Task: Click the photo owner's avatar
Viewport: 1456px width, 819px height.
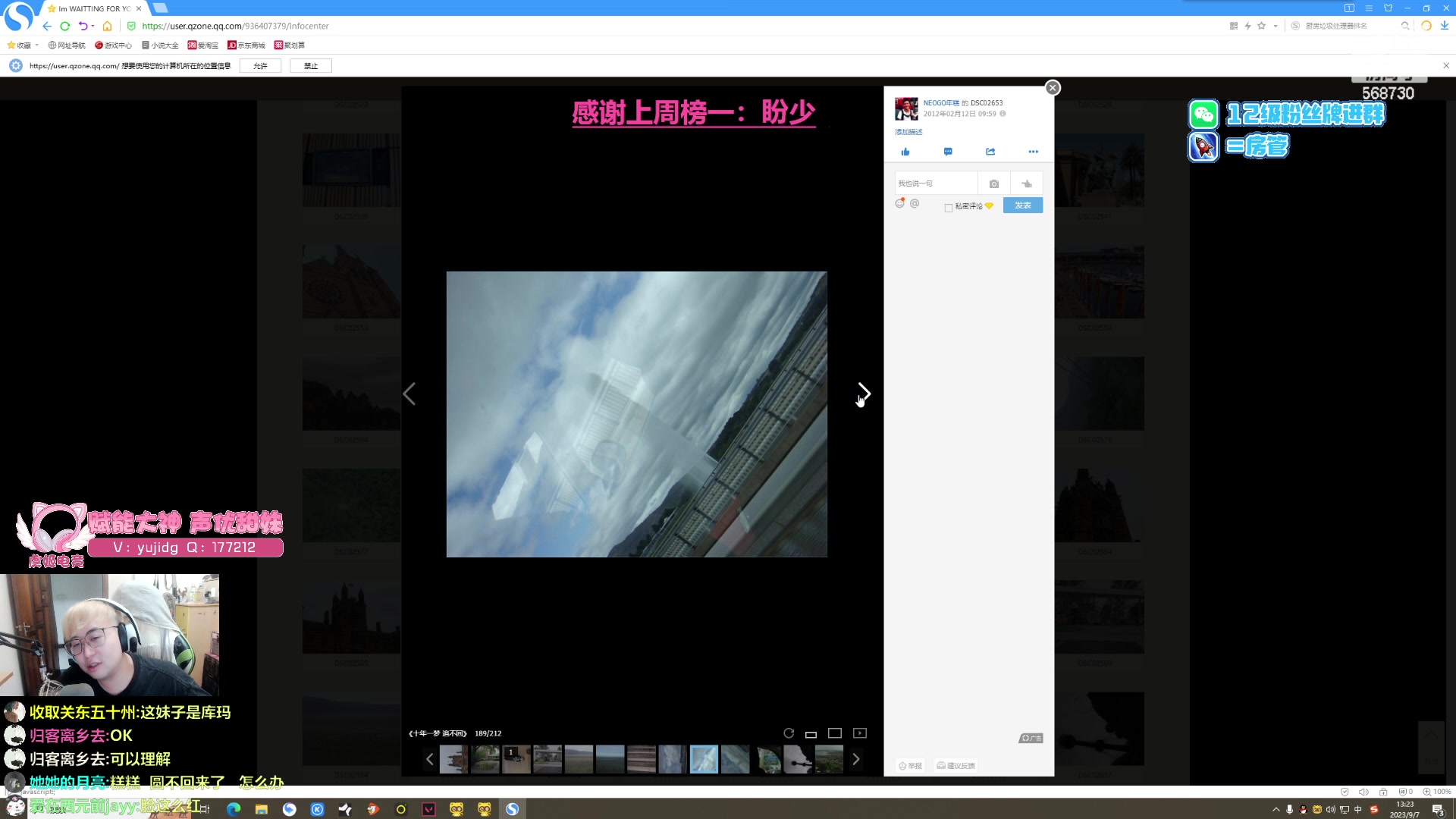Action: pos(906,108)
